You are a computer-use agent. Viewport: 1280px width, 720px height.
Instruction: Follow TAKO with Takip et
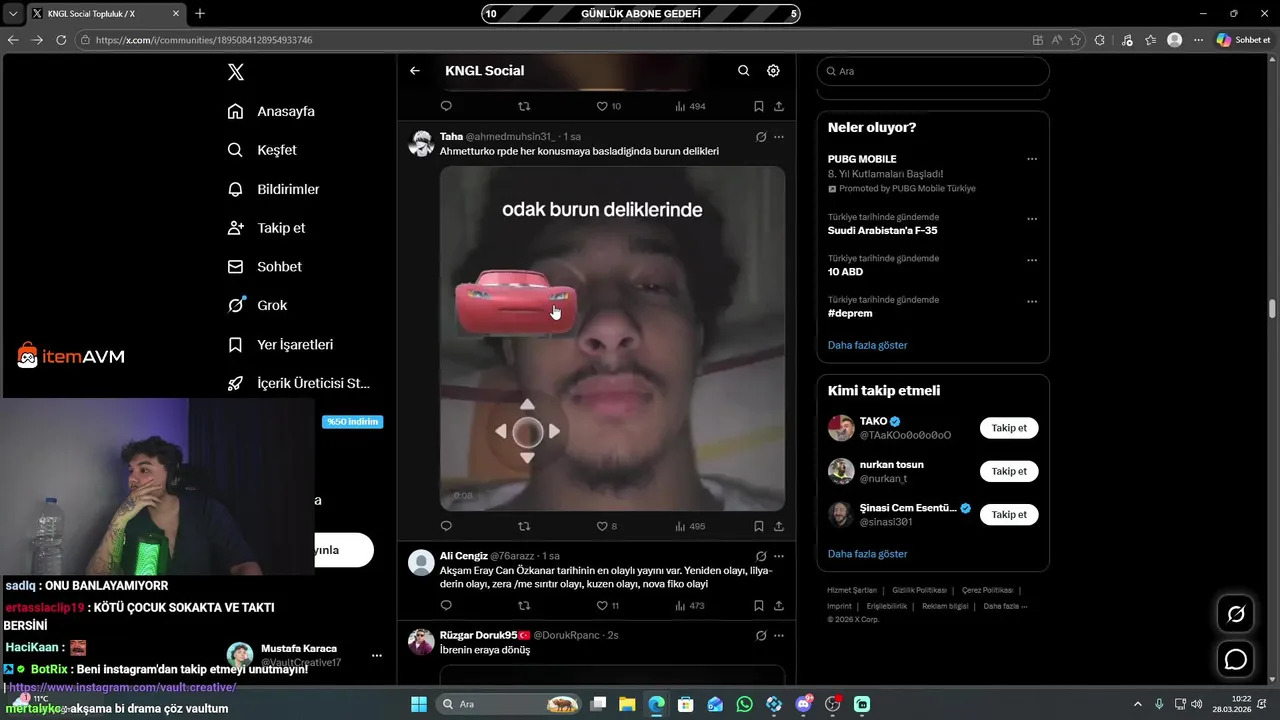pyautogui.click(x=1009, y=428)
